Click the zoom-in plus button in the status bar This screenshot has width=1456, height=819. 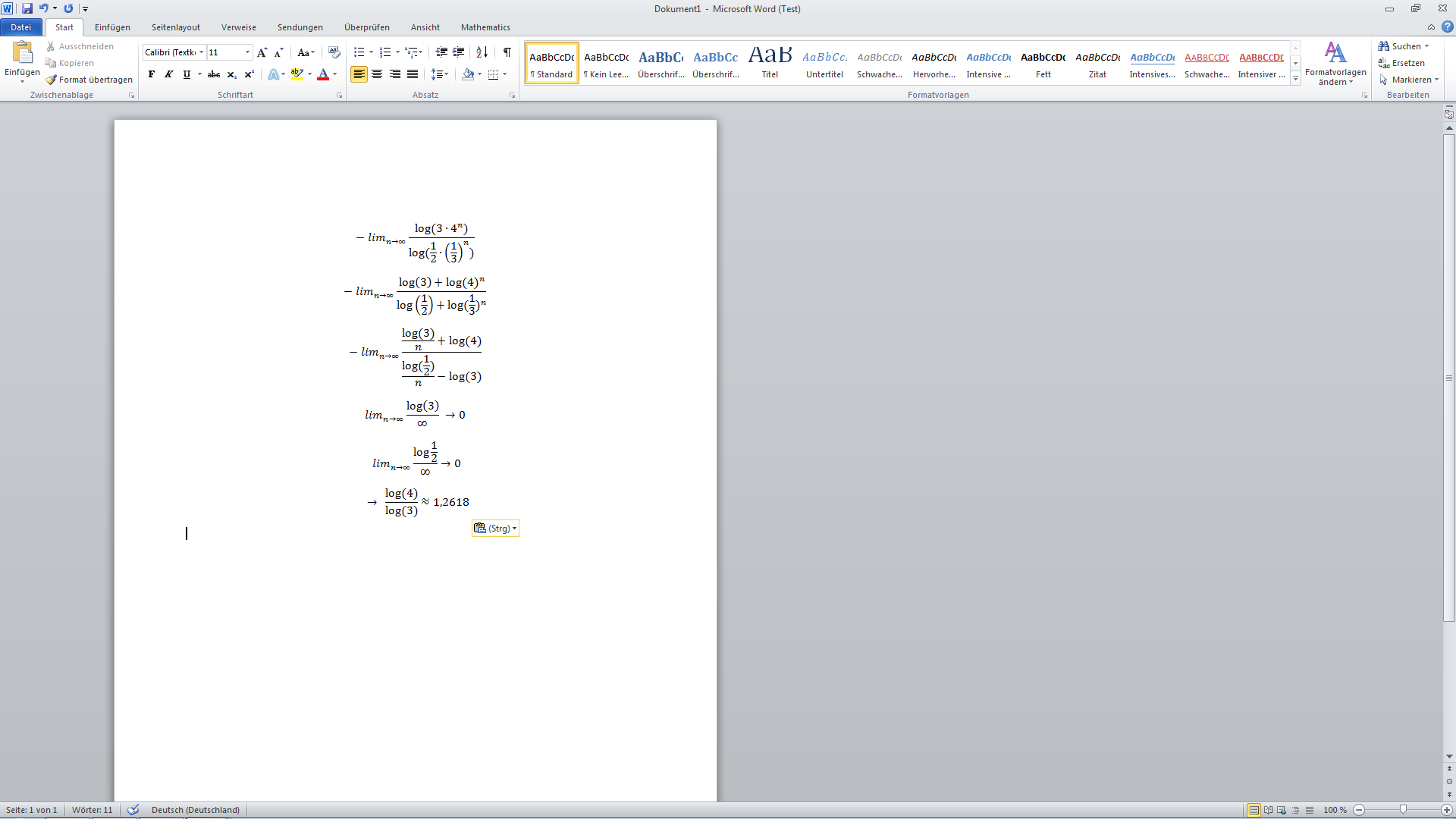1447,810
